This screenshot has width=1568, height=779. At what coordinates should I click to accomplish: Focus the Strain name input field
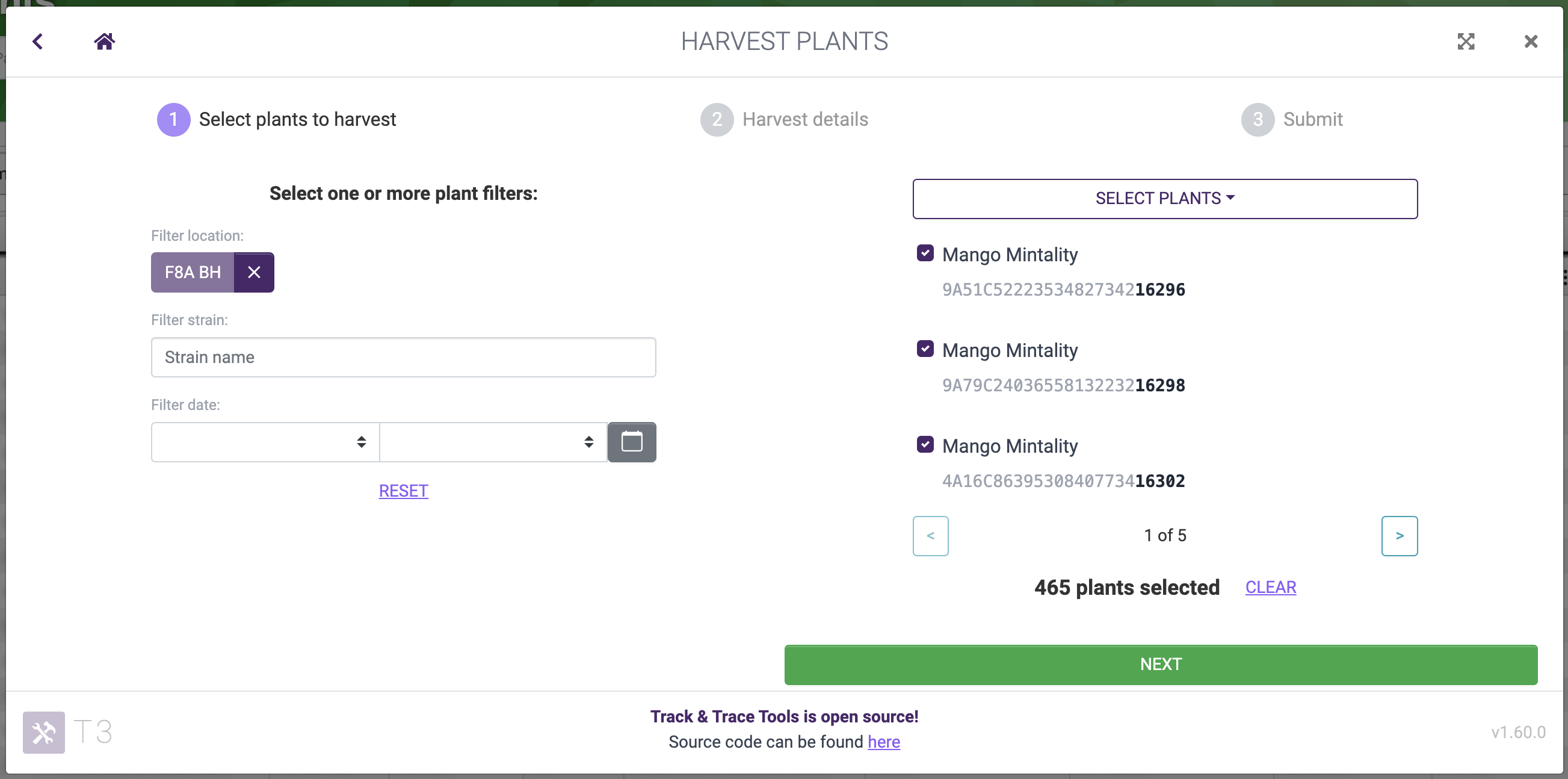403,357
